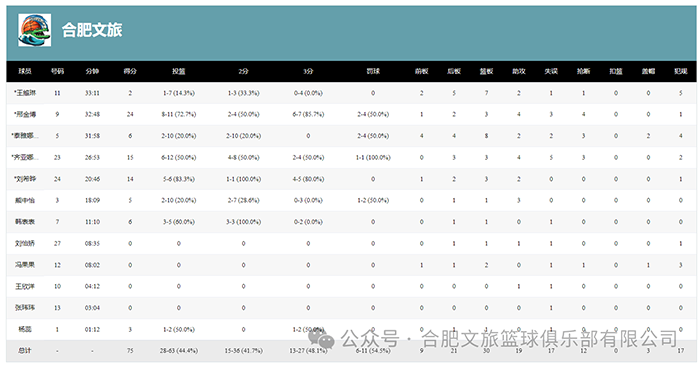The height and width of the screenshot is (367, 700).
Task: Click the 公众号 合肥文旅篮球俱乐部有限公司 watermark text
Action: click(x=509, y=339)
